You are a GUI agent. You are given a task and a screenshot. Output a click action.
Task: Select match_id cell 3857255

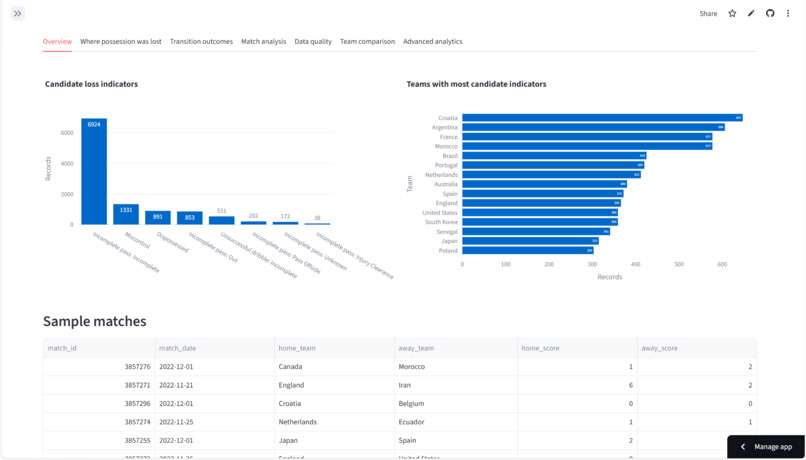[x=99, y=440]
